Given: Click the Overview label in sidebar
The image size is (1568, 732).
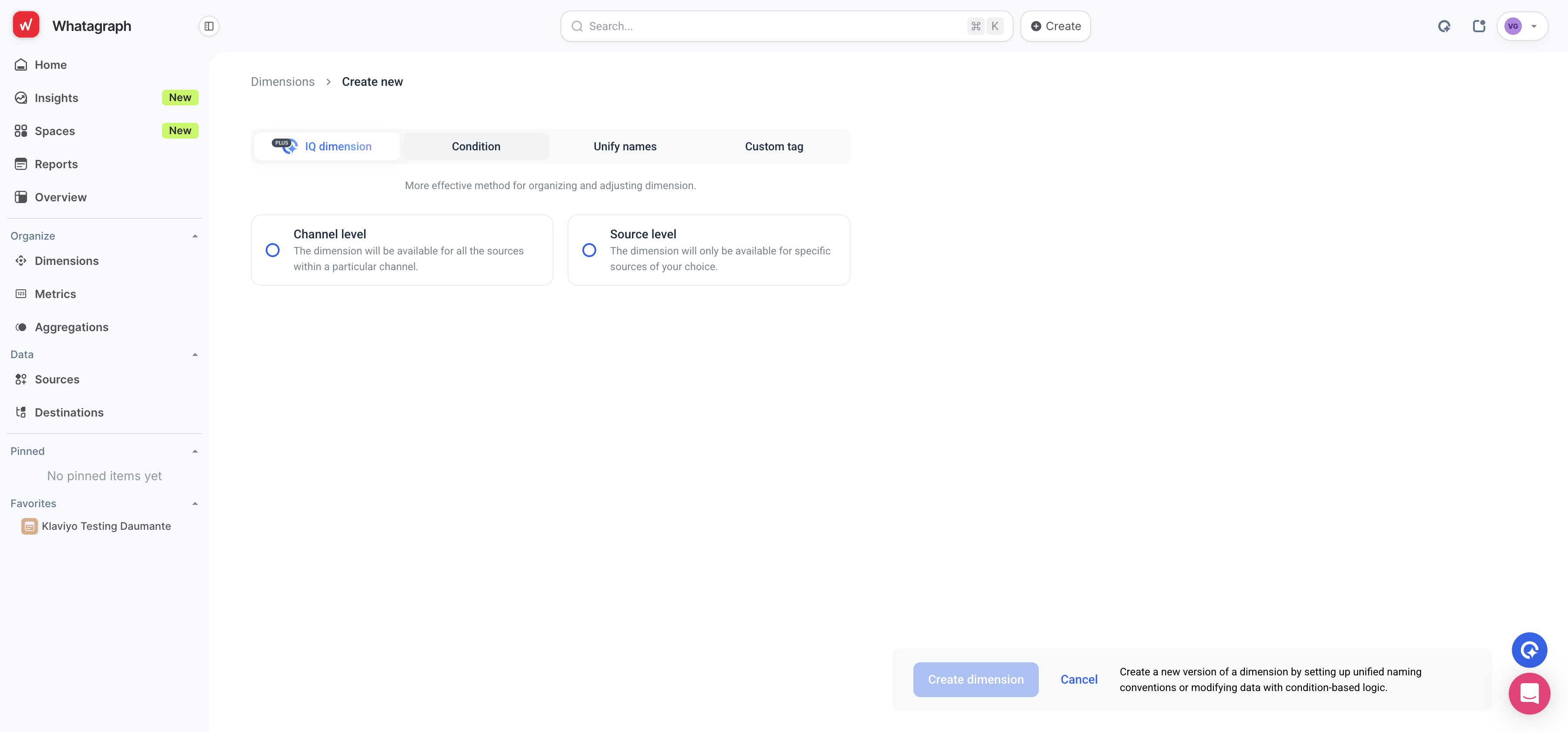Looking at the screenshot, I should pyautogui.click(x=60, y=197).
